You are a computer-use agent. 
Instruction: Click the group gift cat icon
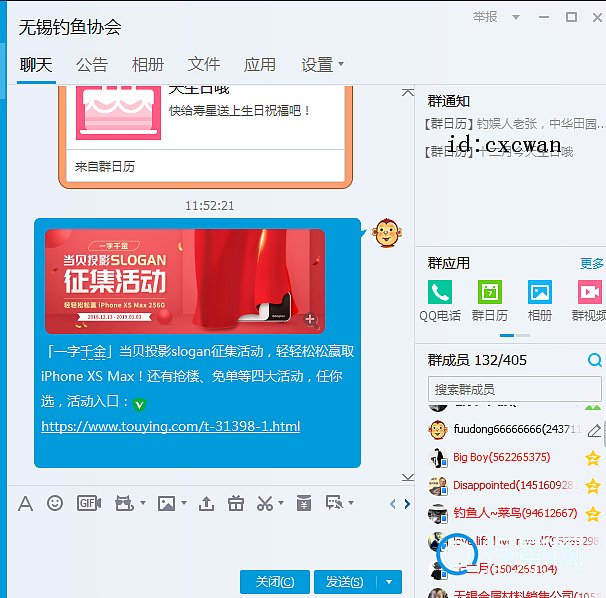[x=124, y=503]
